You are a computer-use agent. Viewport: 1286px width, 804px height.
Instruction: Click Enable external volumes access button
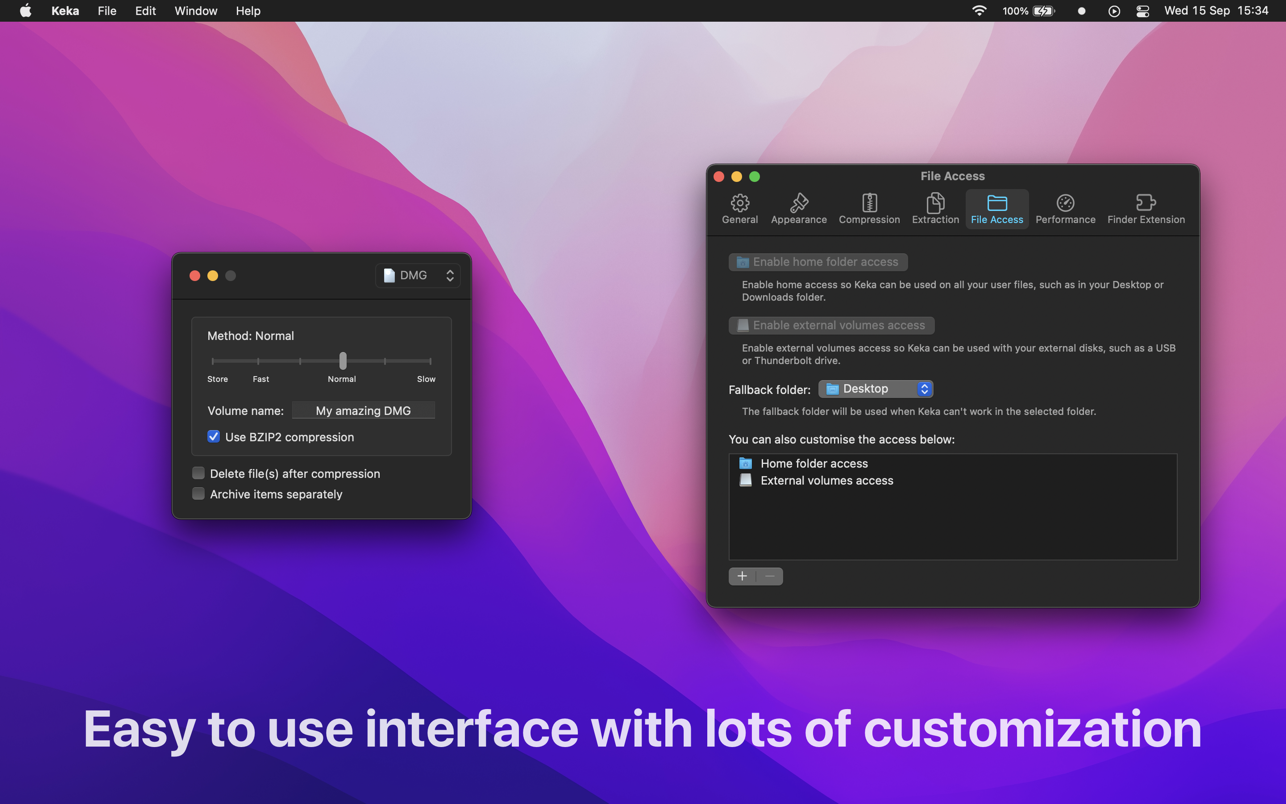[831, 325]
